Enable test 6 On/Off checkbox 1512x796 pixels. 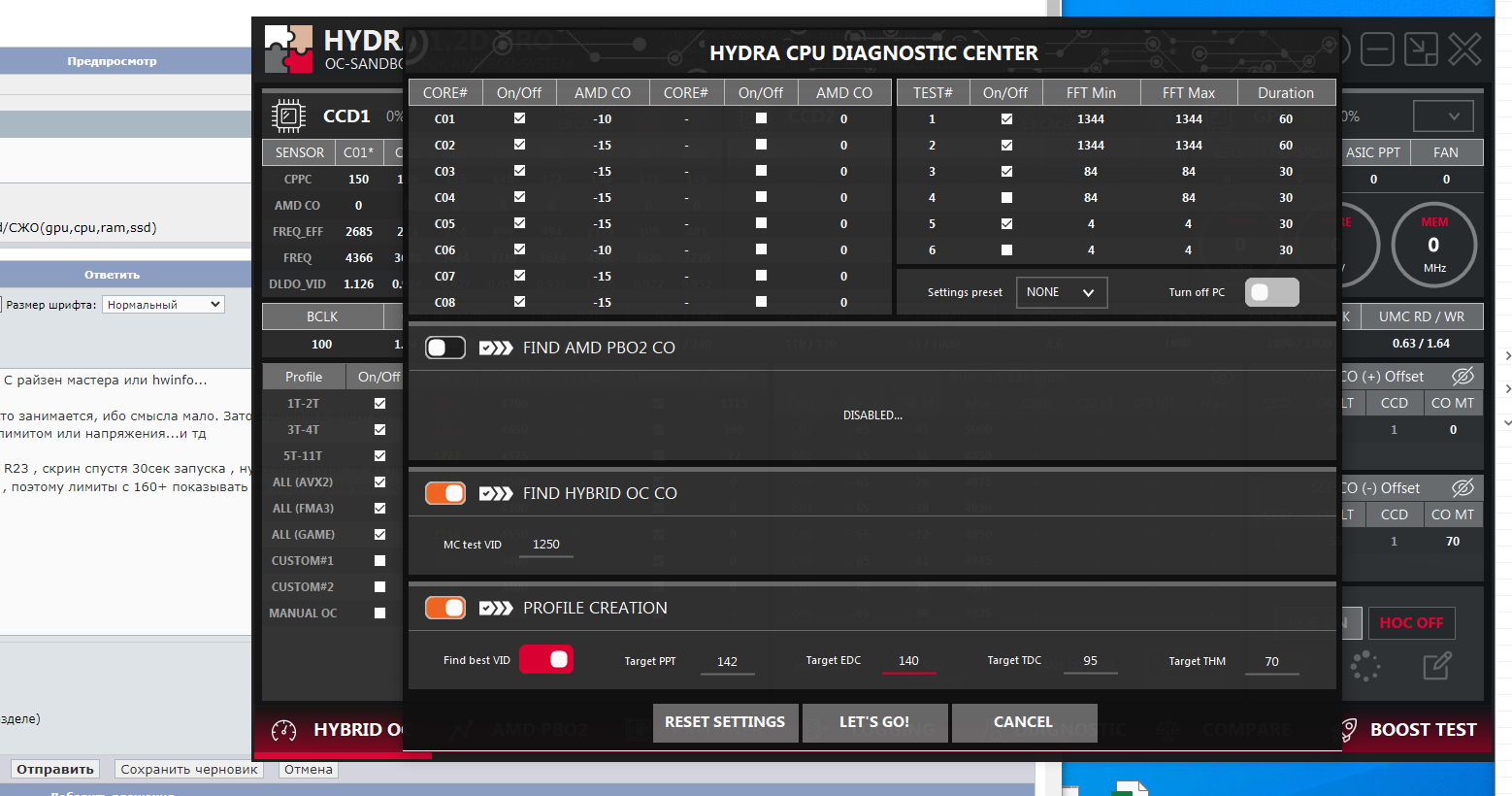1006,249
